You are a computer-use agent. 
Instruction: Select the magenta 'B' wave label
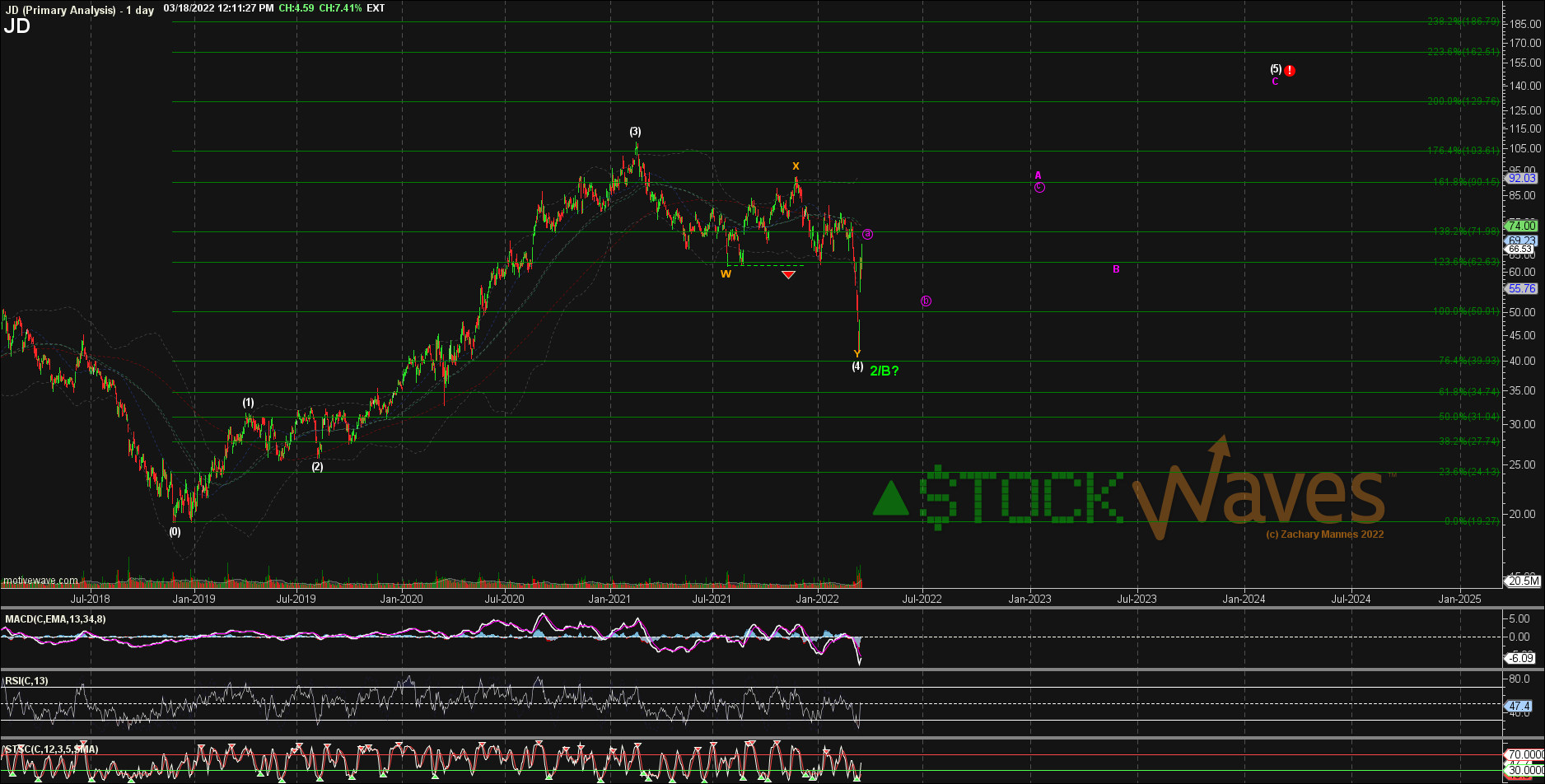pyautogui.click(x=1116, y=269)
